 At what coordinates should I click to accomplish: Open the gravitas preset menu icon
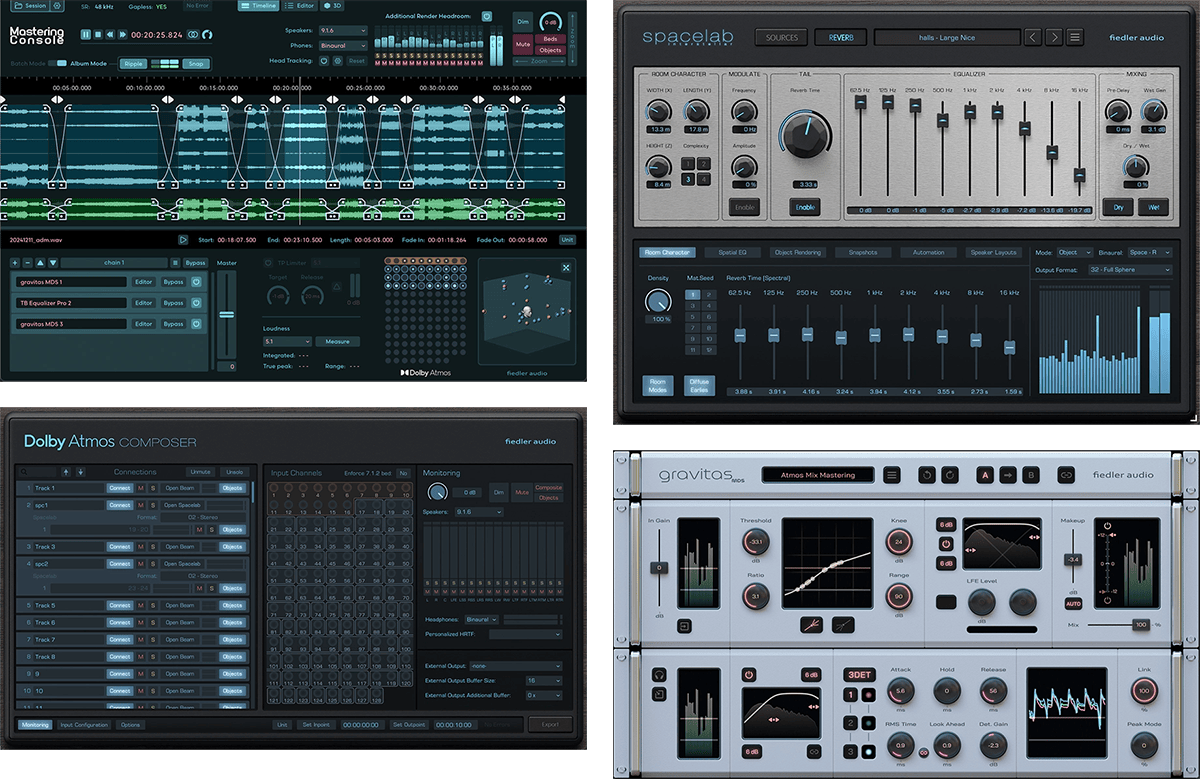pos(891,474)
